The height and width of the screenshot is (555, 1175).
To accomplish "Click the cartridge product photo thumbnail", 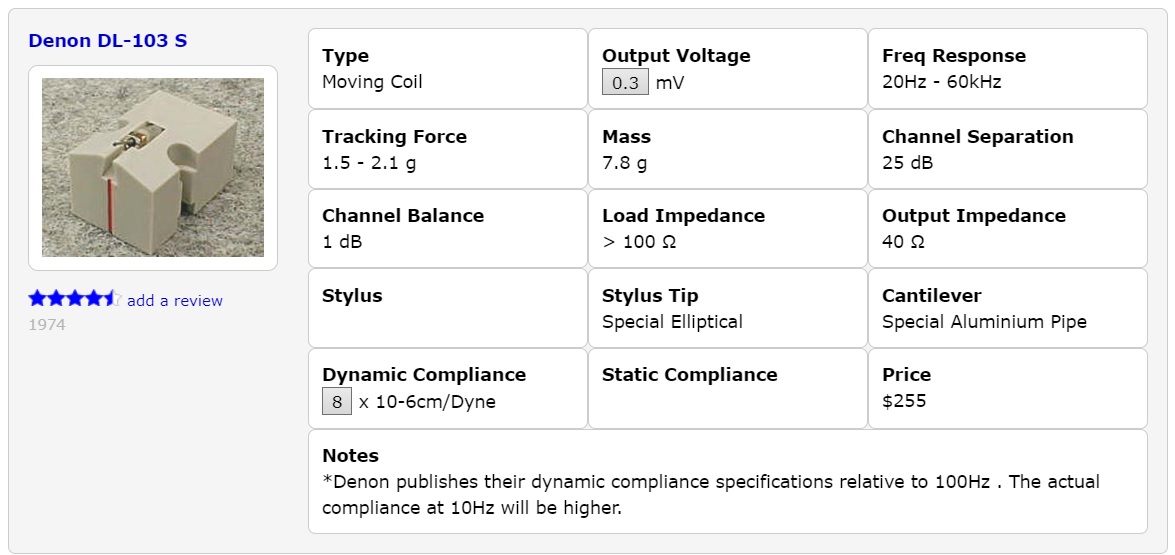I will pos(153,168).
